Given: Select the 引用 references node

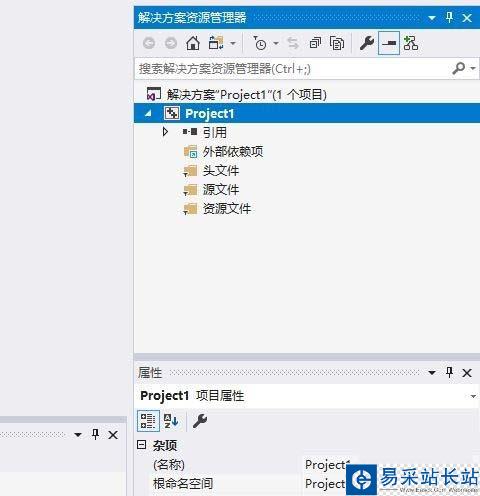Looking at the screenshot, I should [x=215, y=133].
